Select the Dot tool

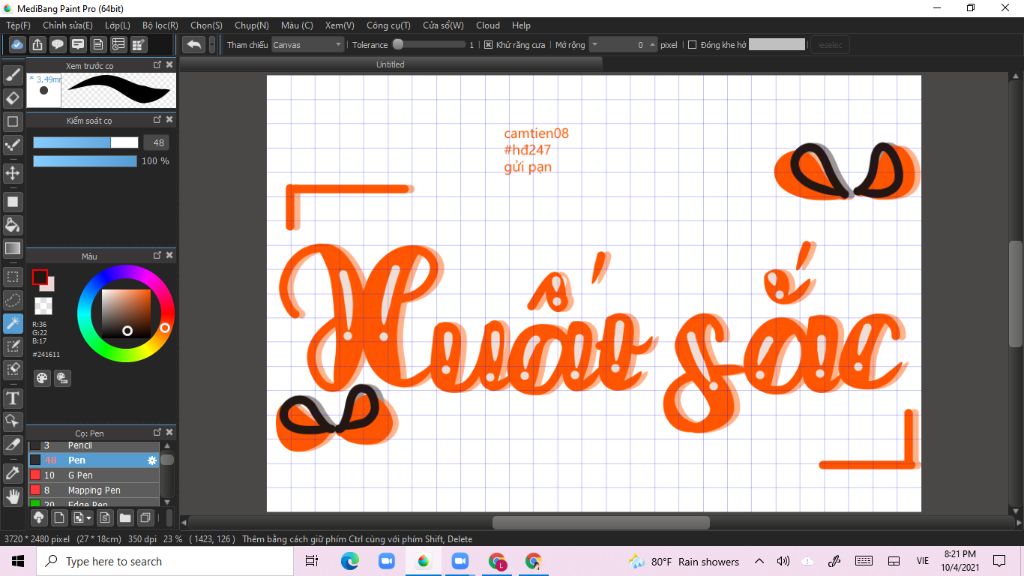tap(12, 145)
